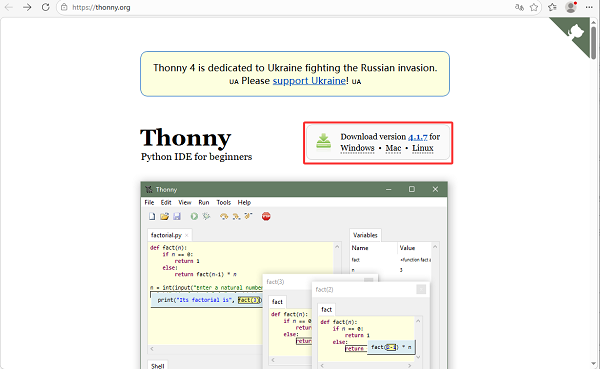Open the translate page icon

519,7
